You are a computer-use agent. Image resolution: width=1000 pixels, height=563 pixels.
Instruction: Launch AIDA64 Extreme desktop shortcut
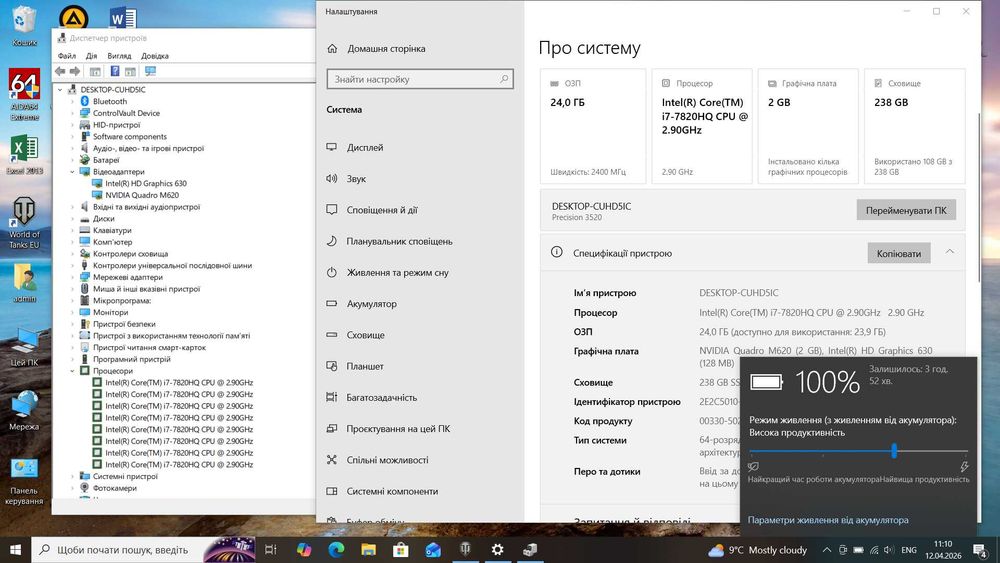pyautogui.click(x=24, y=94)
